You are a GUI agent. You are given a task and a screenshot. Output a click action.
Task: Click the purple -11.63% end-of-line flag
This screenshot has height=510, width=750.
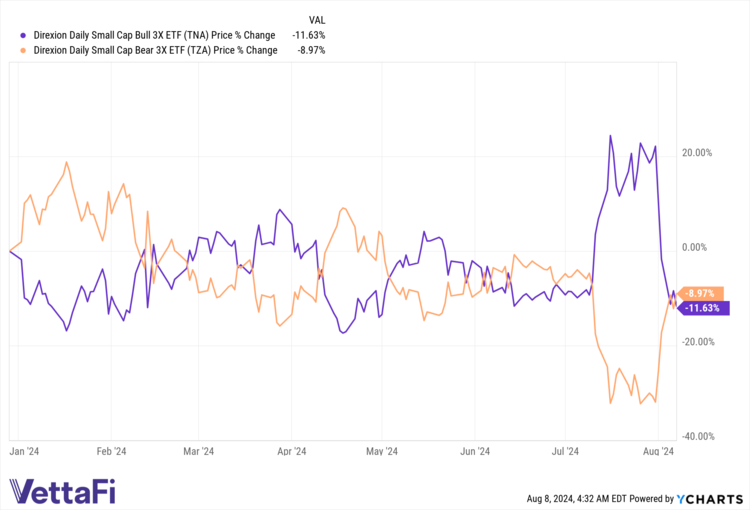coord(706,308)
